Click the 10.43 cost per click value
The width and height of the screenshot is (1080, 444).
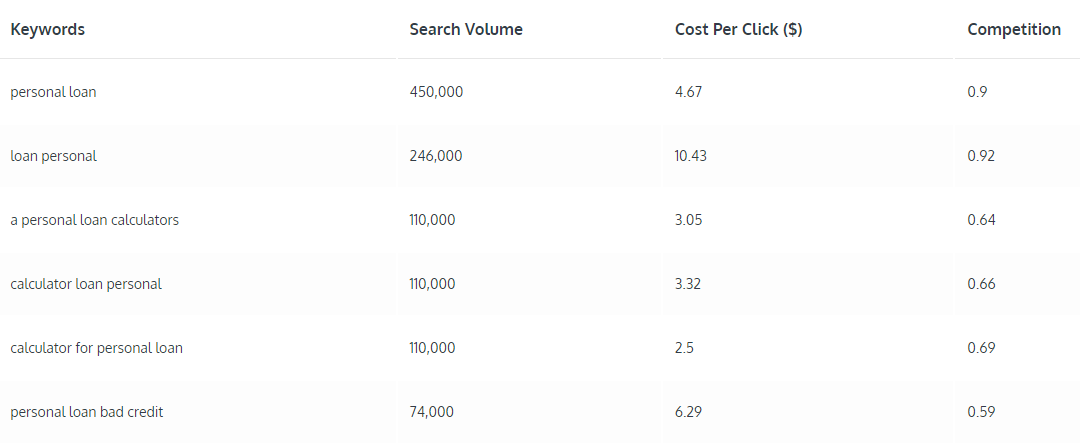click(x=691, y=156)
